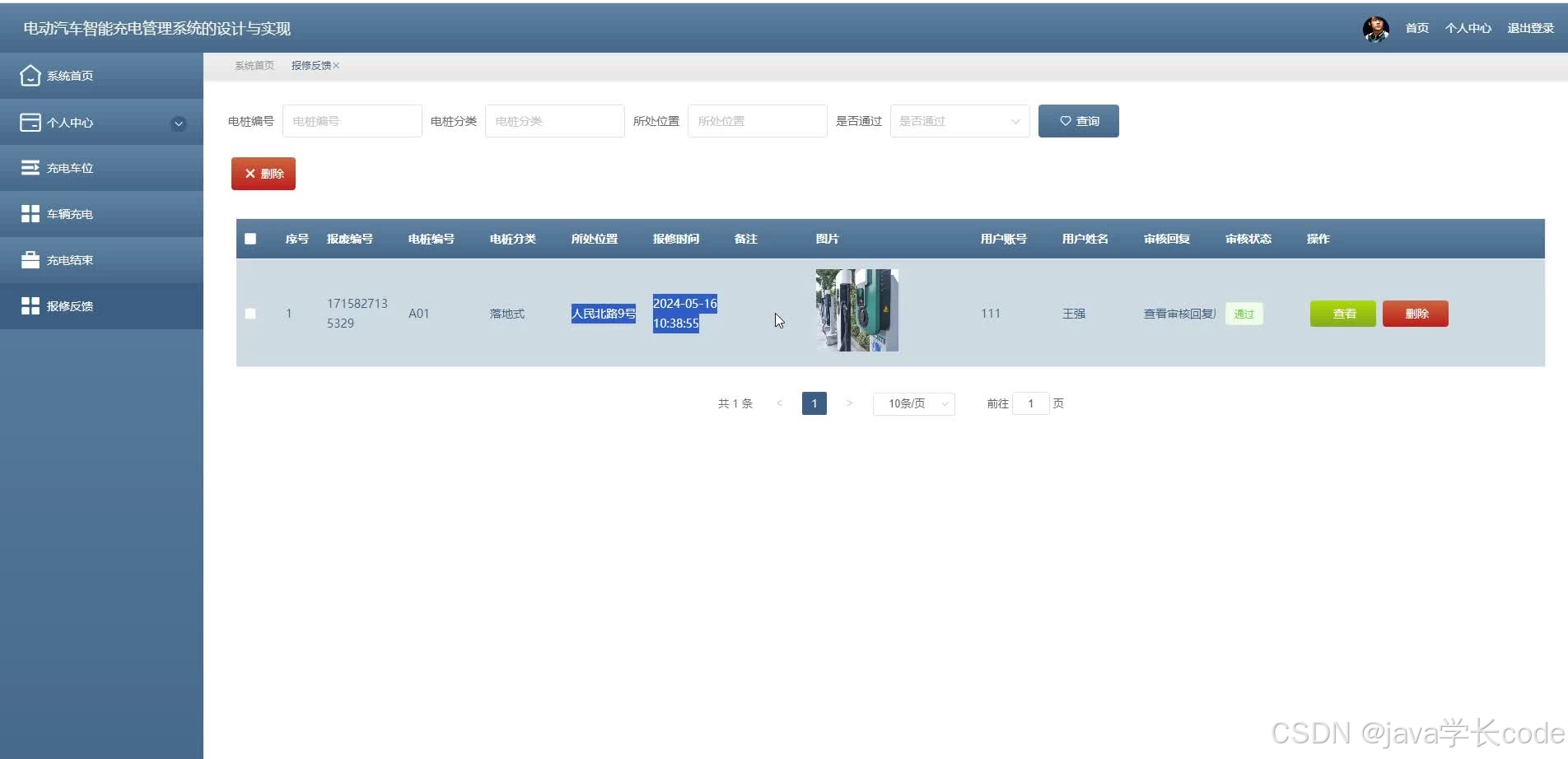This screenshot has height=759, width=1568.
Task: Close the 报修反馈 tab with its x
Action: click(336, 66)
